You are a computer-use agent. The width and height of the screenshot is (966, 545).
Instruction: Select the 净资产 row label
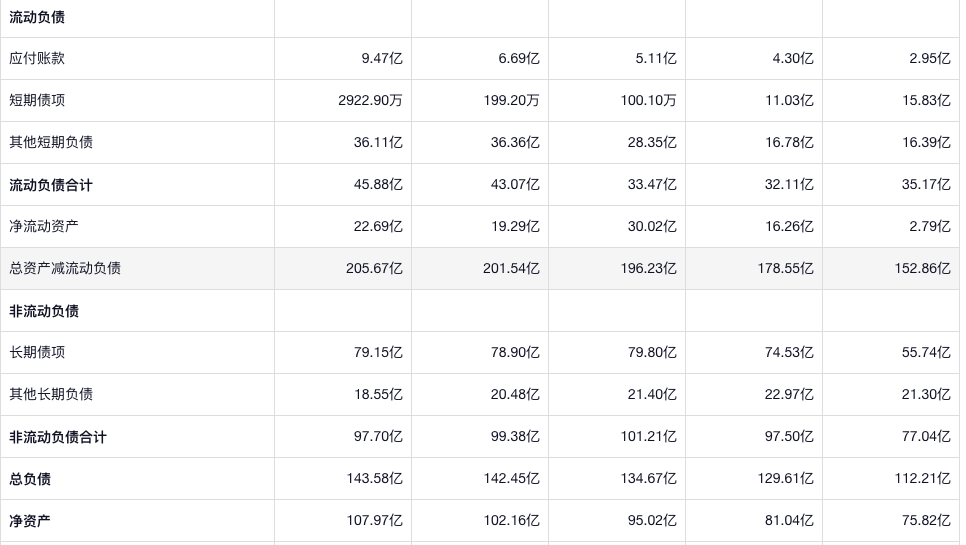(x=30, y=521)
